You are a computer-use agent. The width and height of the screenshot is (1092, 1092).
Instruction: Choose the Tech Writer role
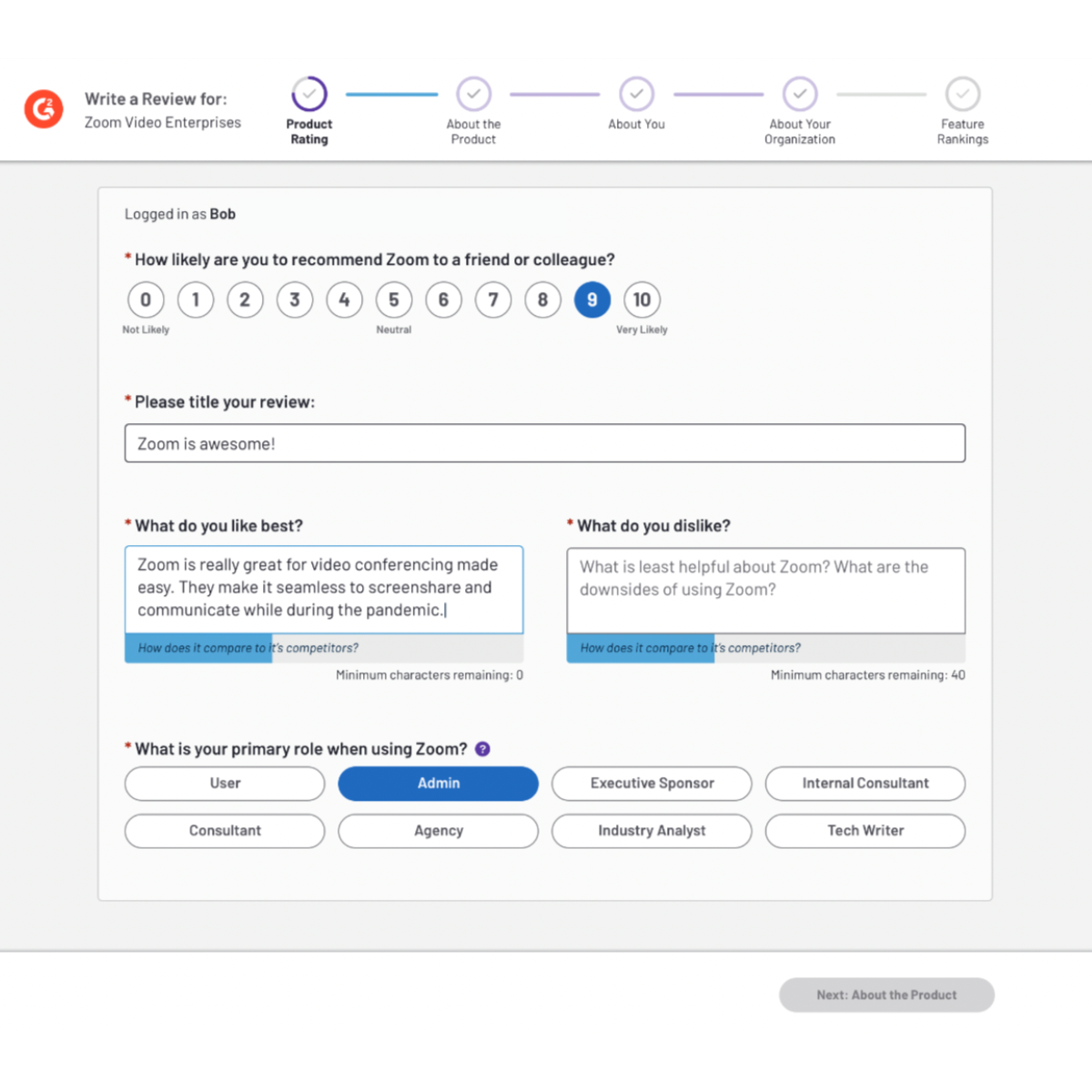pos(864,831)
